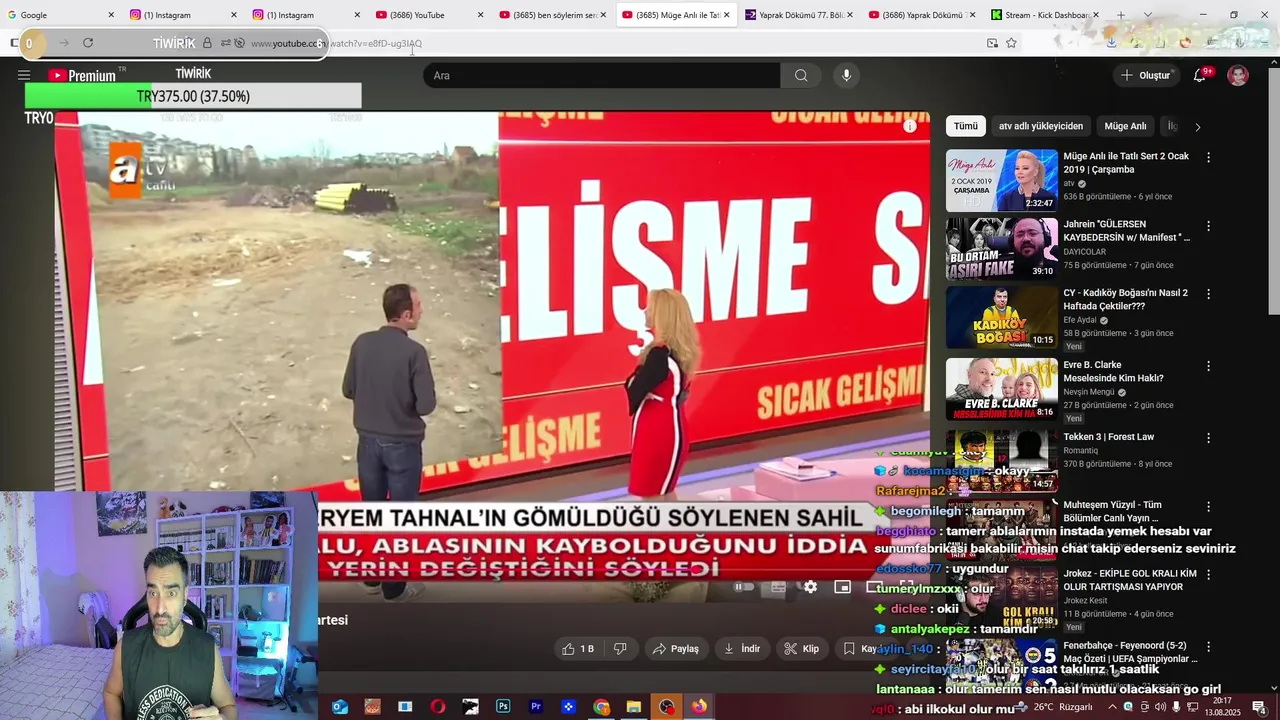
Task: Open options menu for Jahrein video
Action: (1208, 226)
